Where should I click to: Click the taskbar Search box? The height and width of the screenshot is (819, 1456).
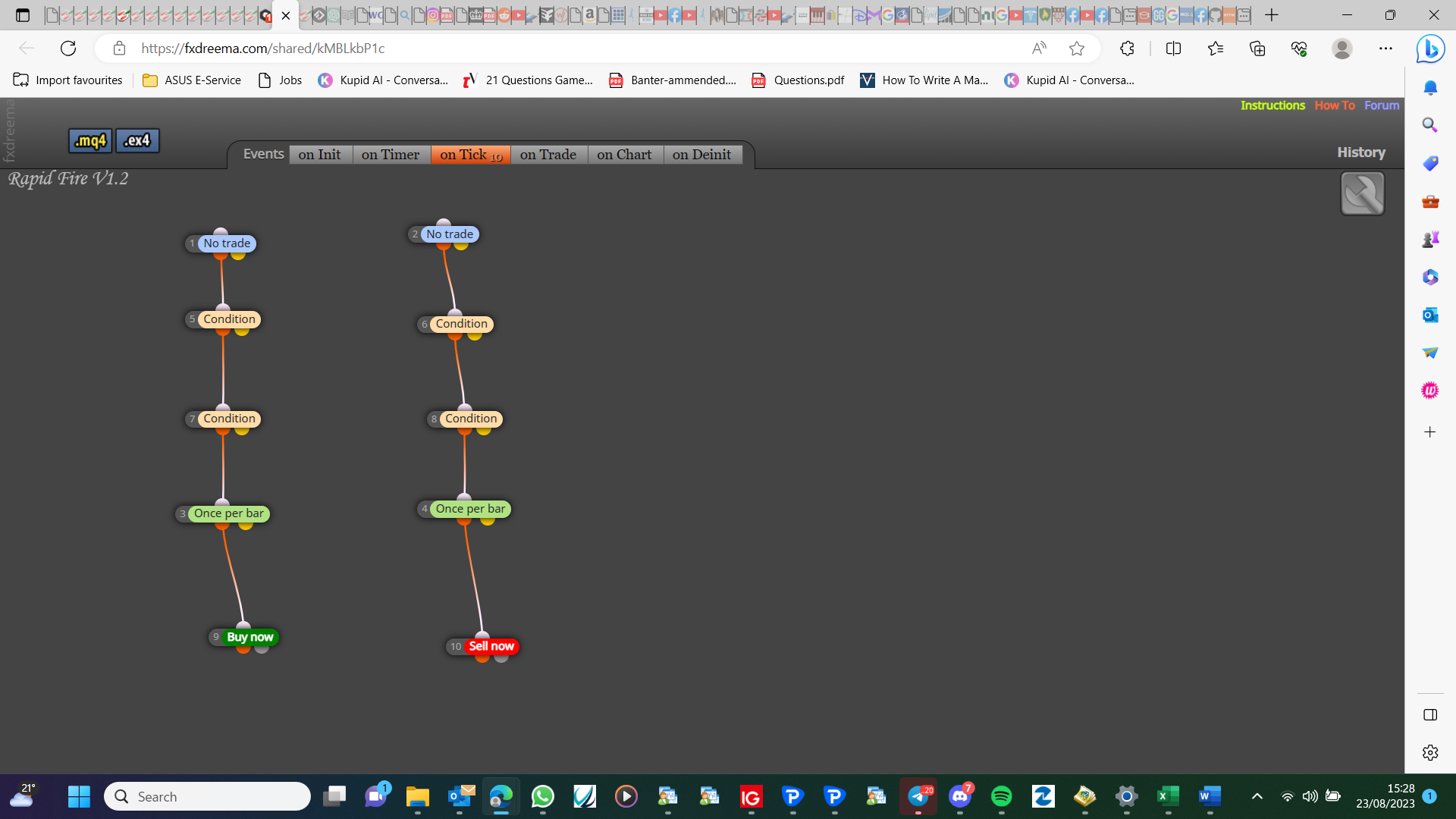coord(207,796)
